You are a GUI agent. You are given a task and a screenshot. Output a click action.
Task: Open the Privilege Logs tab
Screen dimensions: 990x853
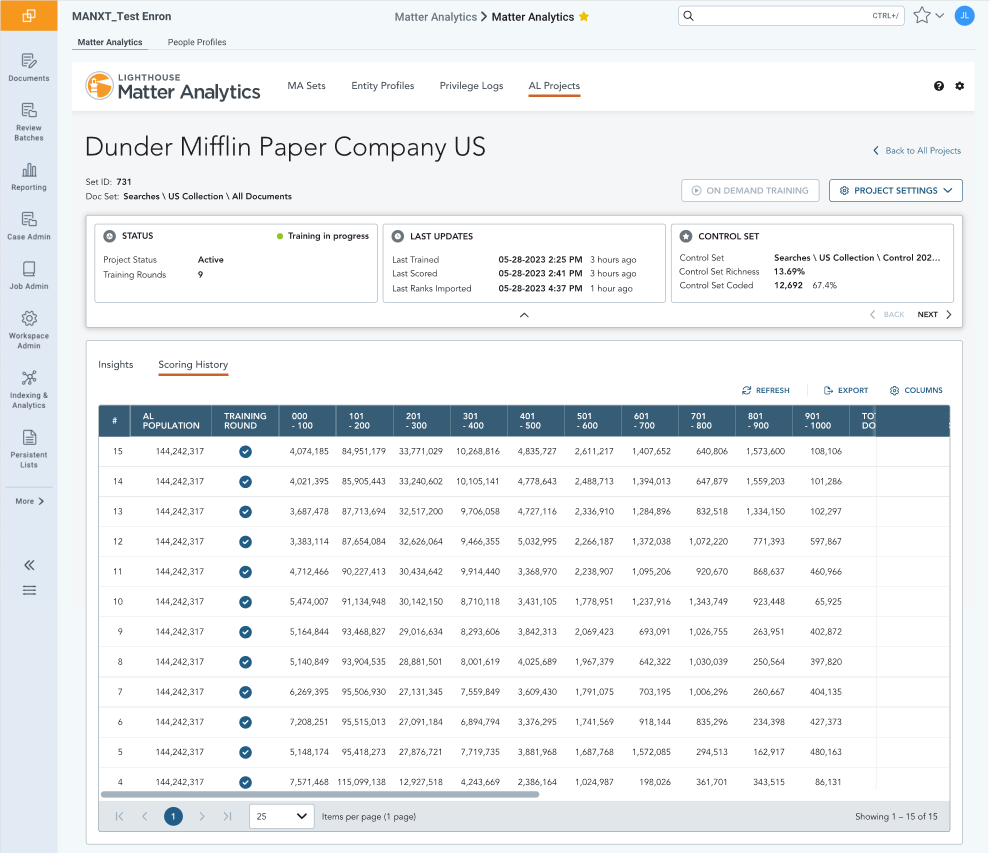471,86
